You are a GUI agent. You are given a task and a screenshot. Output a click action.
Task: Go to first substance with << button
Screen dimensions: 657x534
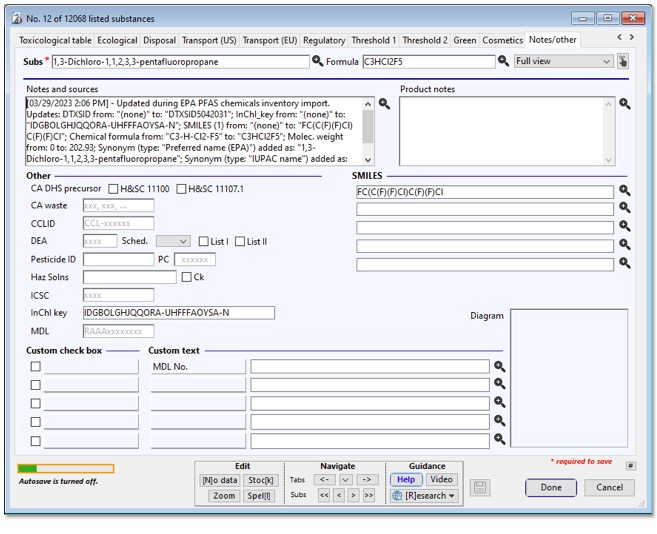(x=324, y=495)
